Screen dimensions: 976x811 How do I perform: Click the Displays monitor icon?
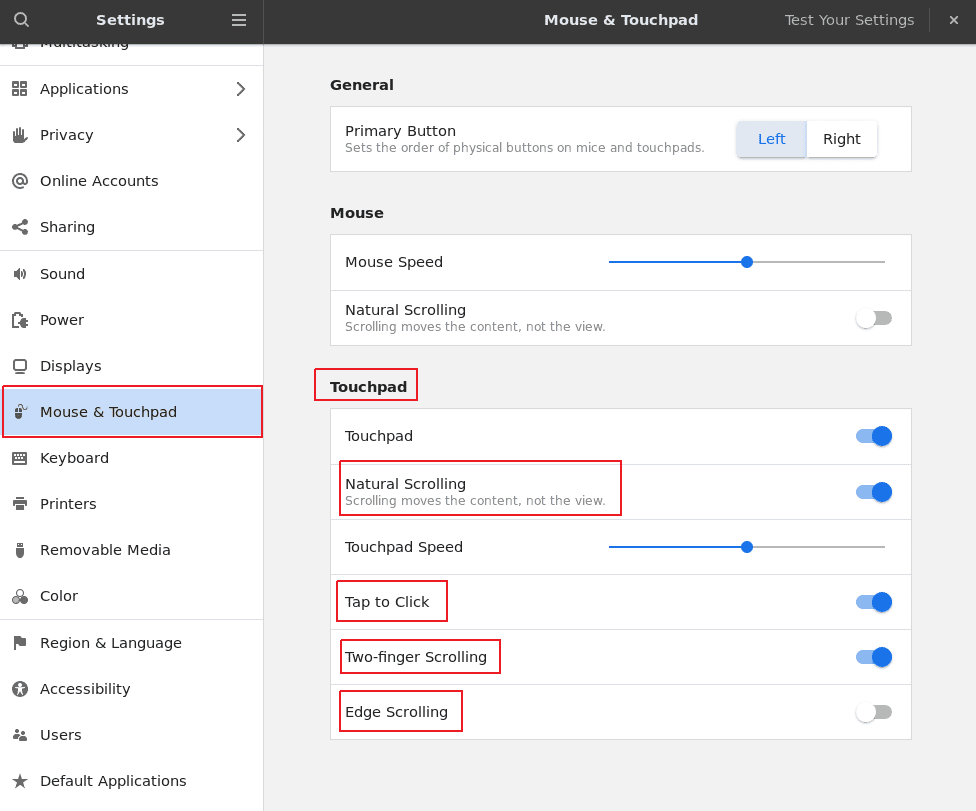[x=19, y=366]
